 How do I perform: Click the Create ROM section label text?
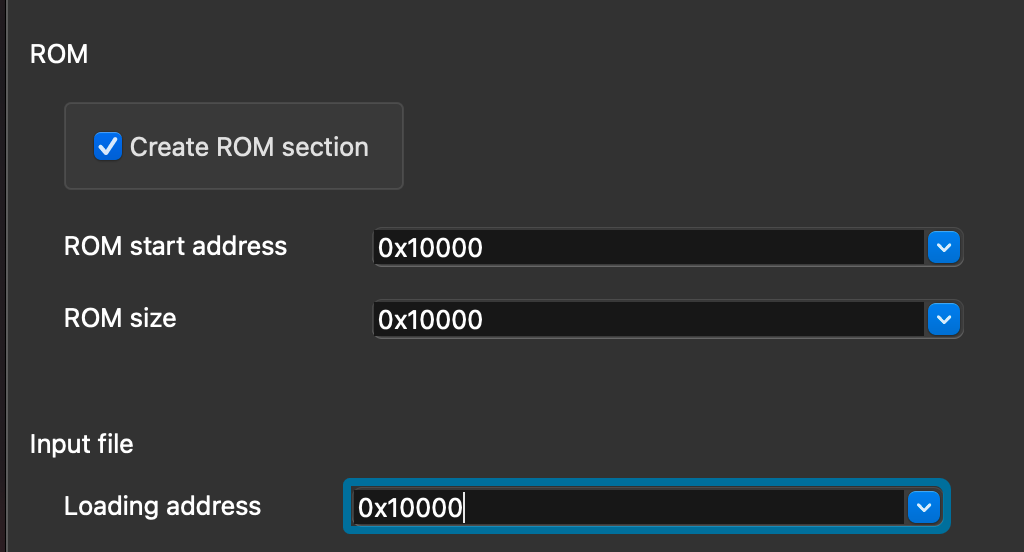click(x=249, y=147)
